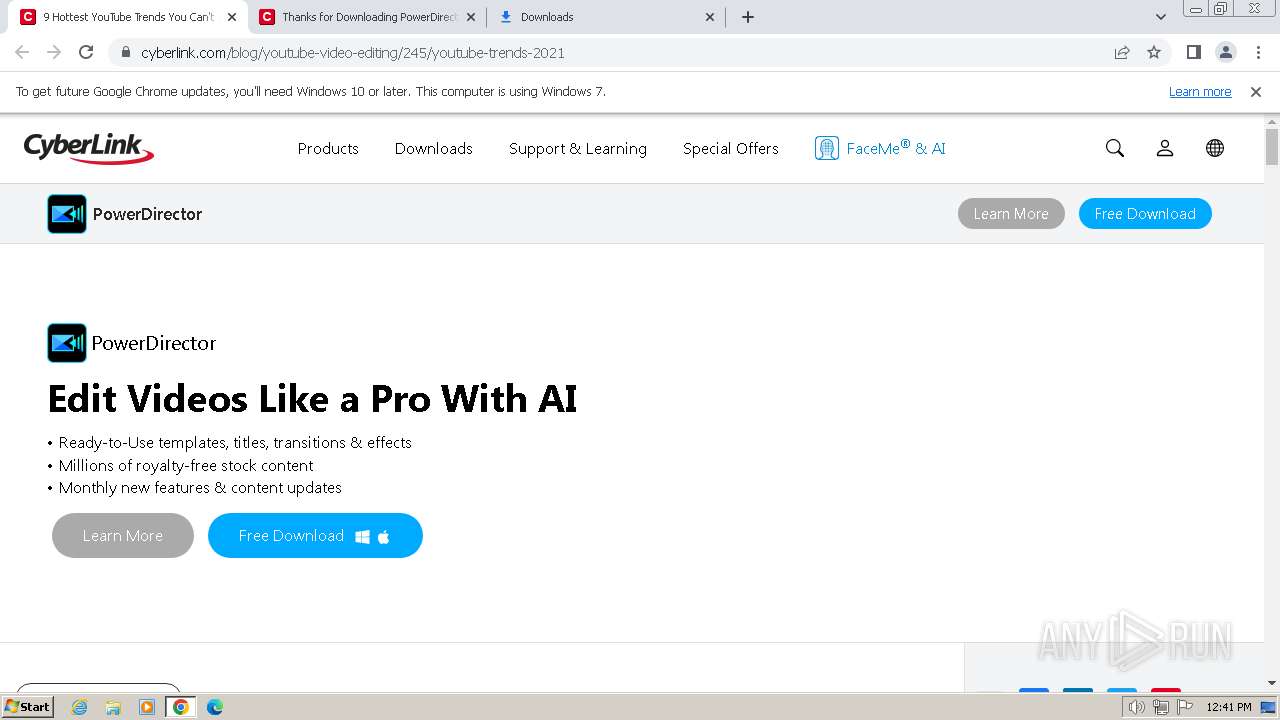Dismiss the Chrome update notification bar
Screen dimensions: 1280x720
1256,91
